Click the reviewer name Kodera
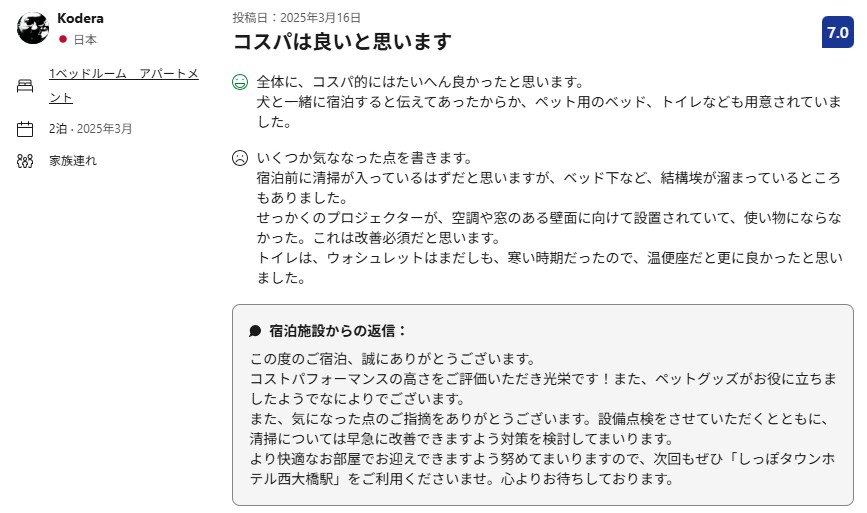This screenshot has height=513, width=867. click(x=79, y=19)
